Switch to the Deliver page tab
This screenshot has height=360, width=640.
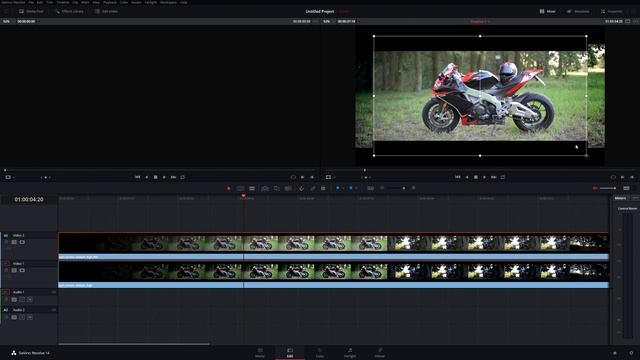pos(380,353)
